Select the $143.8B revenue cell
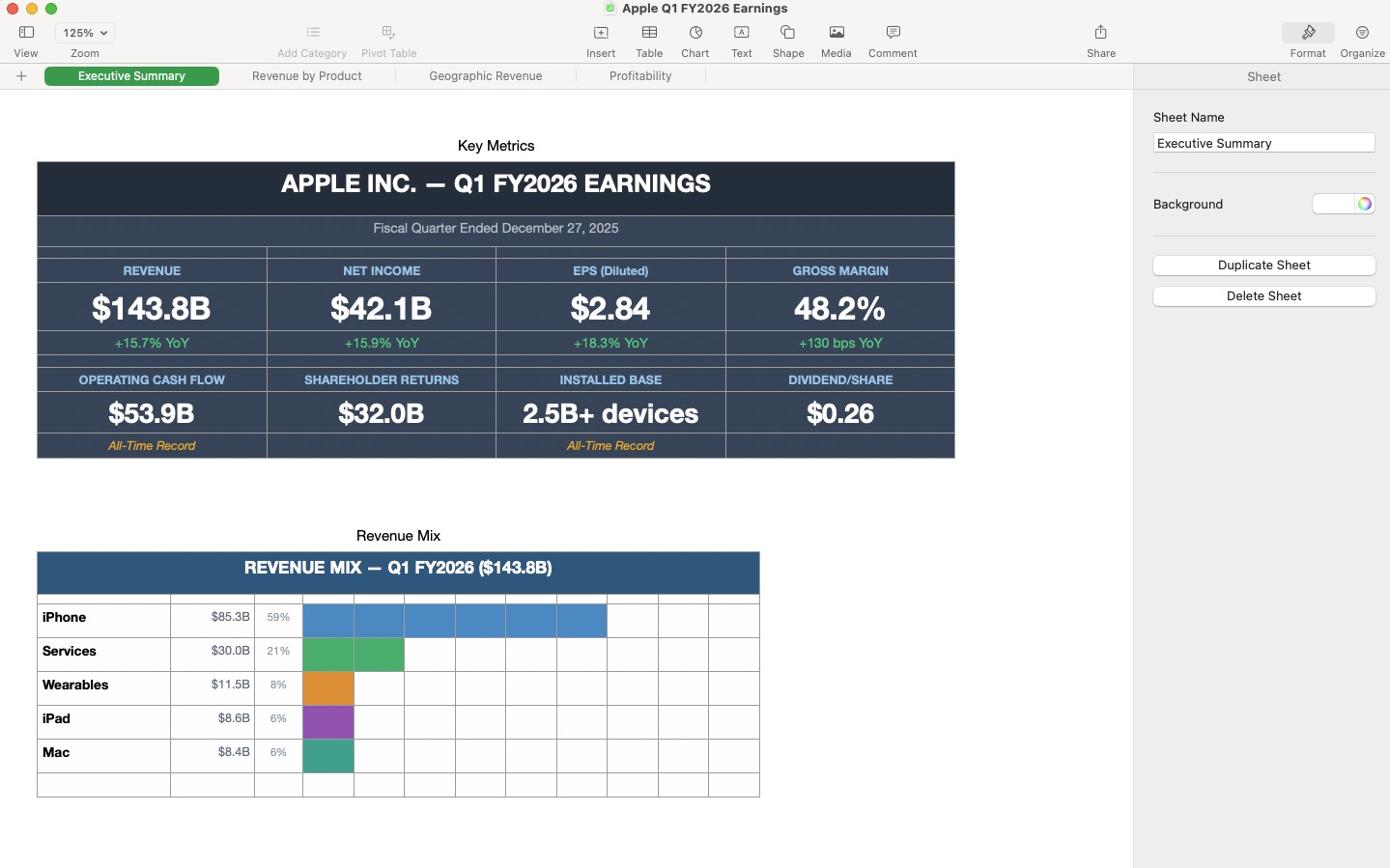The height and width of the screenshot is (868, 1390). pyautogui.click(x=152, y=307)
